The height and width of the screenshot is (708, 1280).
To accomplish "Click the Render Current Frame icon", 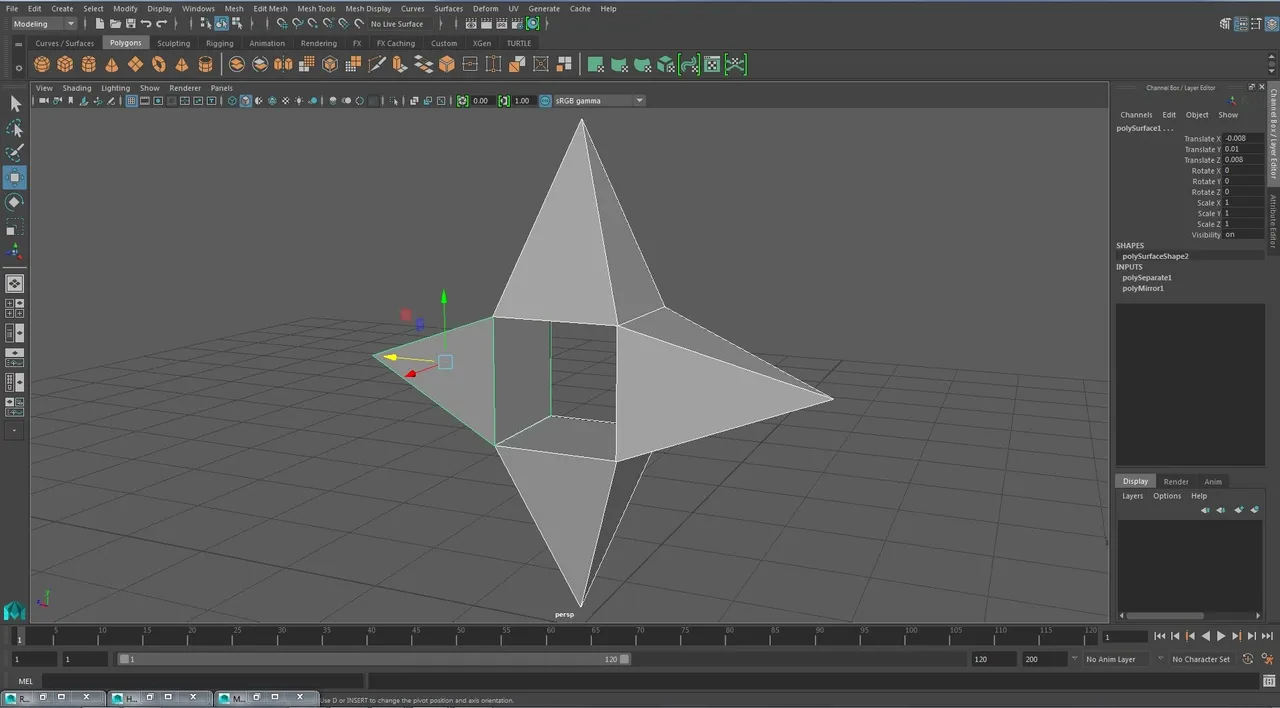I will point(486,23).
